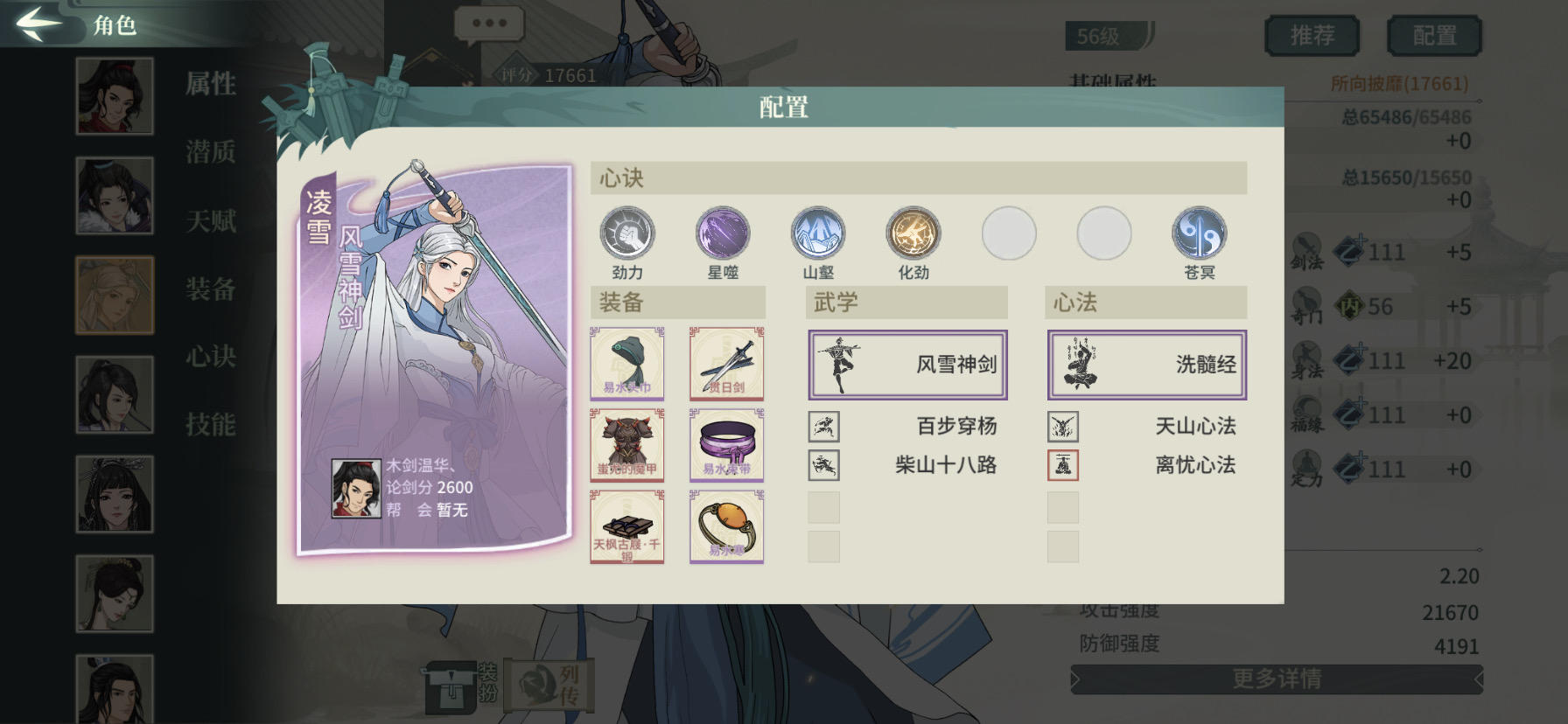This screenshot has height=724, width=1568.
Task: Click the 推荐 button
Action: tap(1312, 36)
